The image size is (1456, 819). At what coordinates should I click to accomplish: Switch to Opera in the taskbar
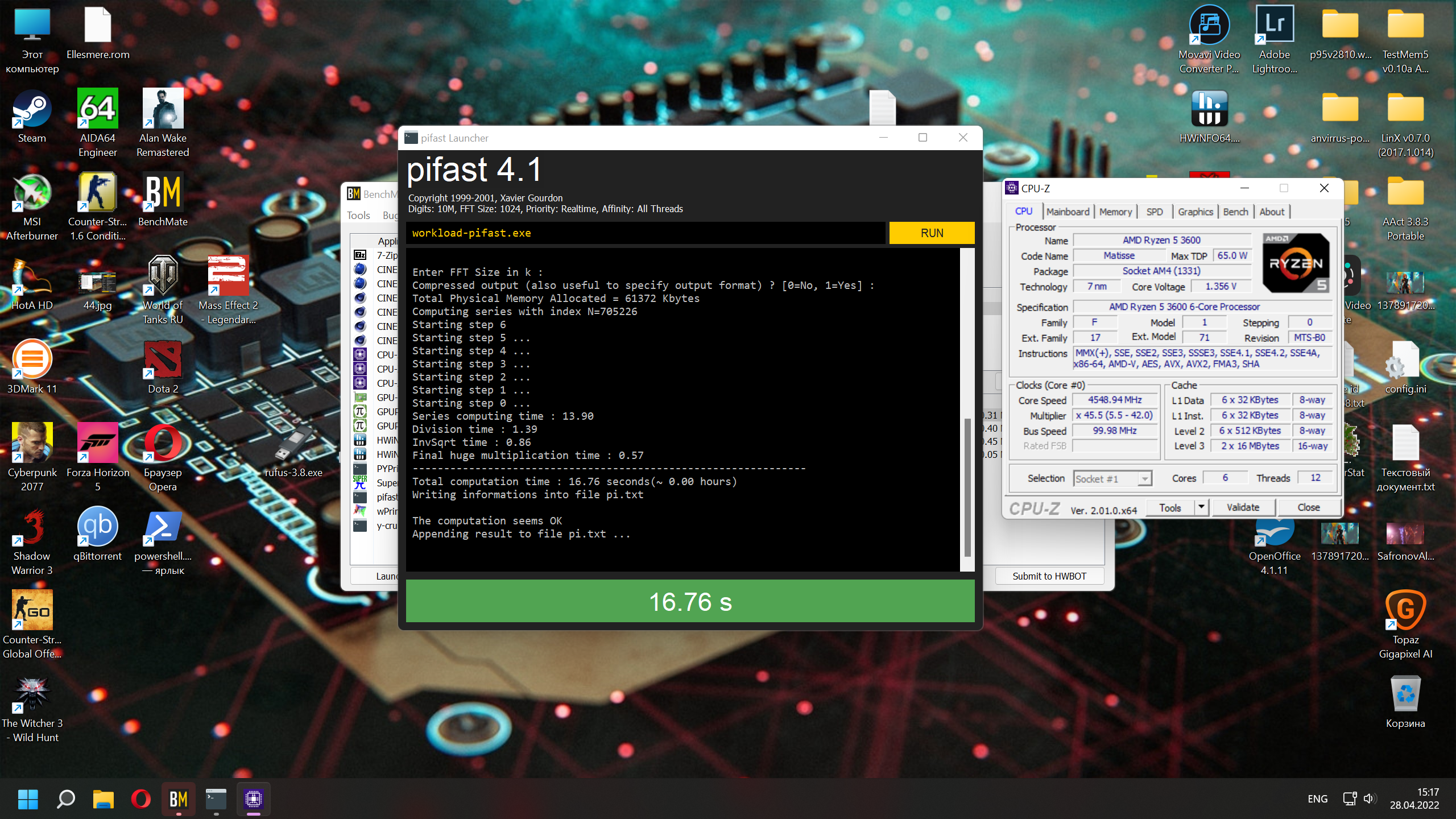tap(141, 799)
